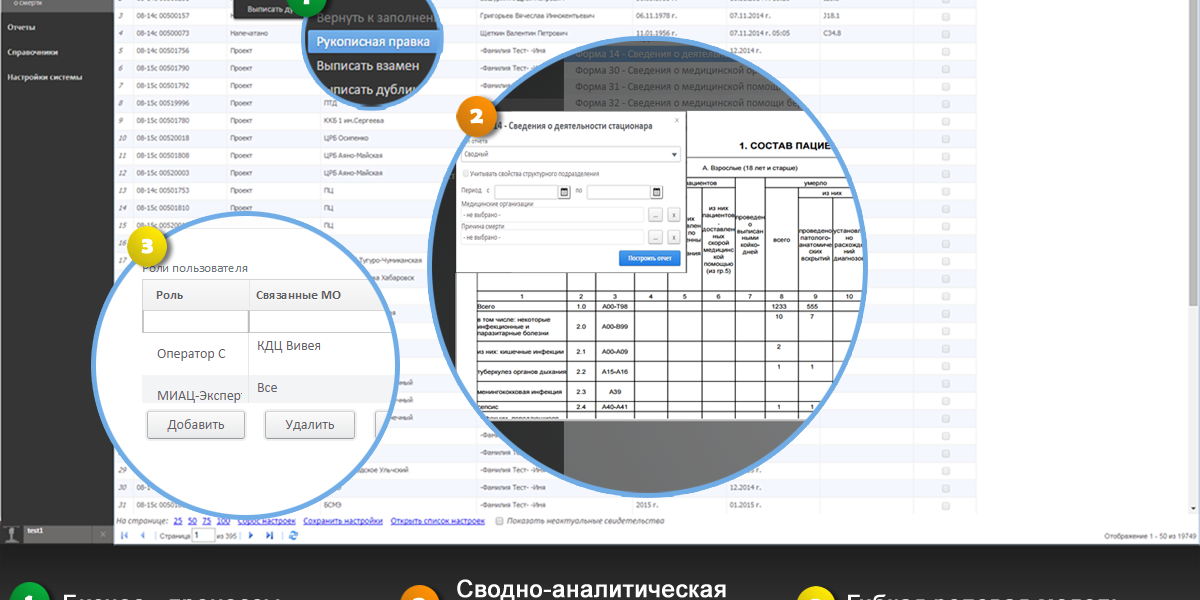
Task: Go to the first page of the grid
Action: click(124, 536)
